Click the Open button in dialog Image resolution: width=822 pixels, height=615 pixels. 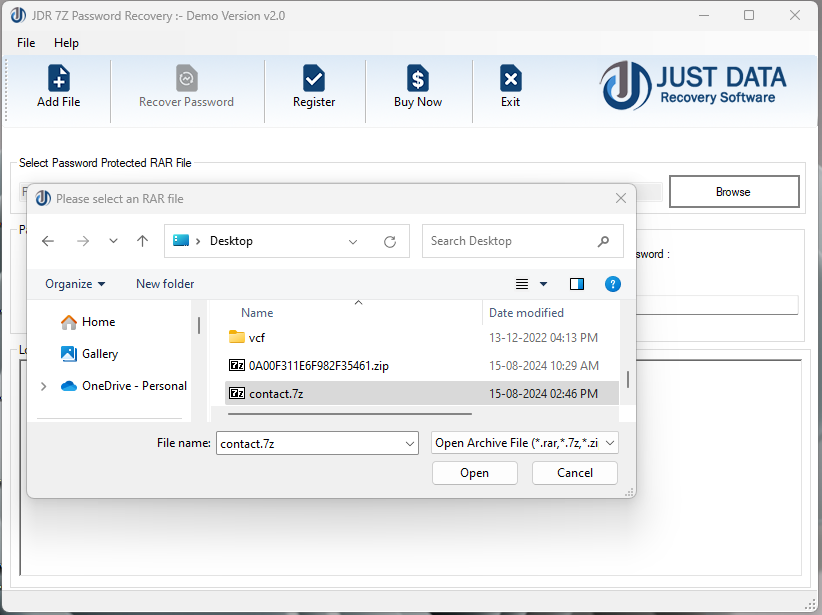click(474, 472)
